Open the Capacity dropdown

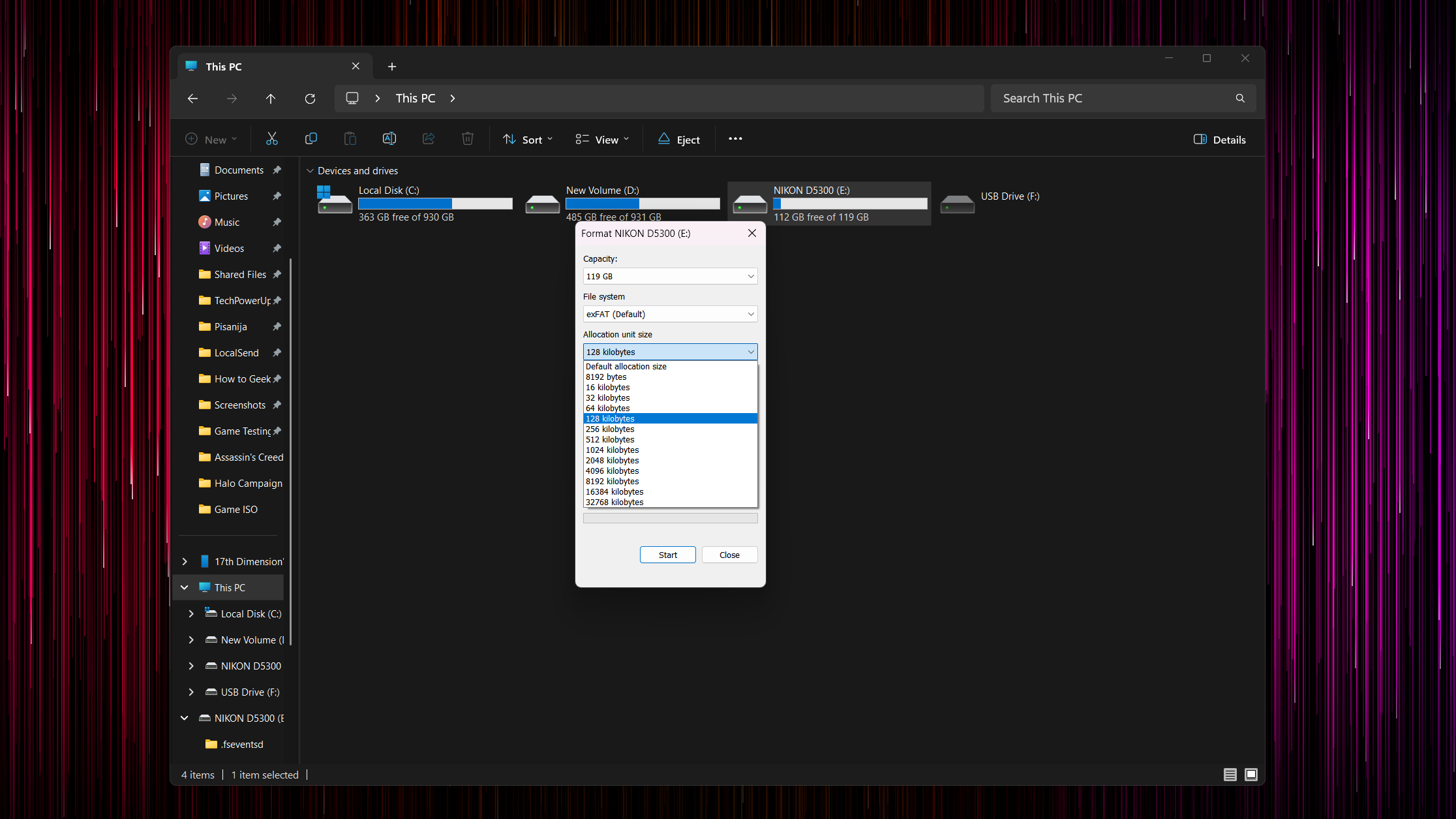(670, 277)
